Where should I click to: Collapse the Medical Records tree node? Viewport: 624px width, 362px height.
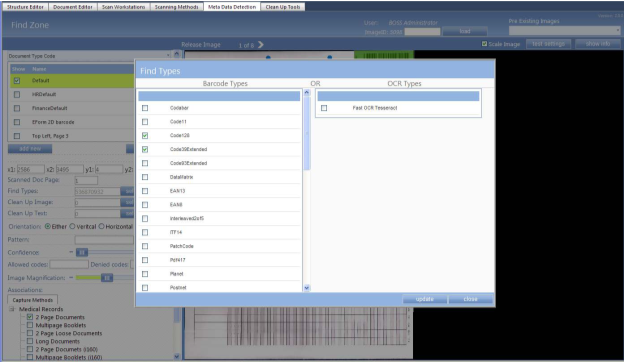click(x=12, y=309)
